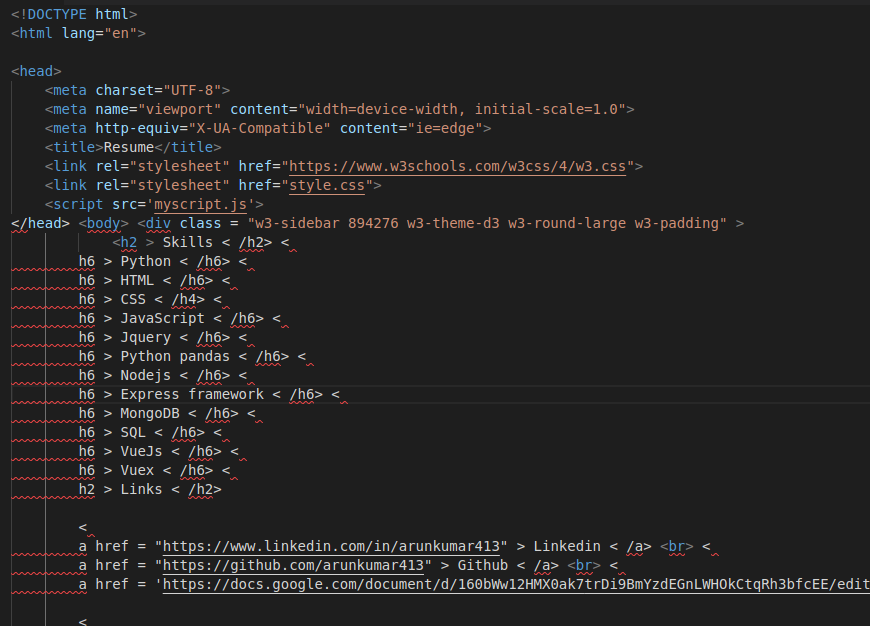The image size is (870, 626).
Task: Click the Nodejs skill text
Action: (146, 375)
